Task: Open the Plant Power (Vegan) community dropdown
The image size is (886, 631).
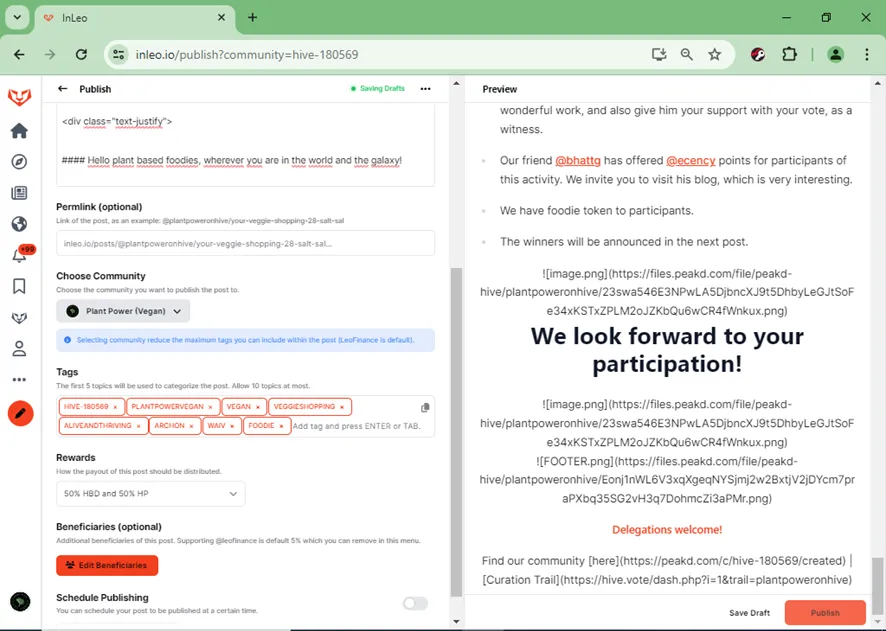Action: click(123, 311)
